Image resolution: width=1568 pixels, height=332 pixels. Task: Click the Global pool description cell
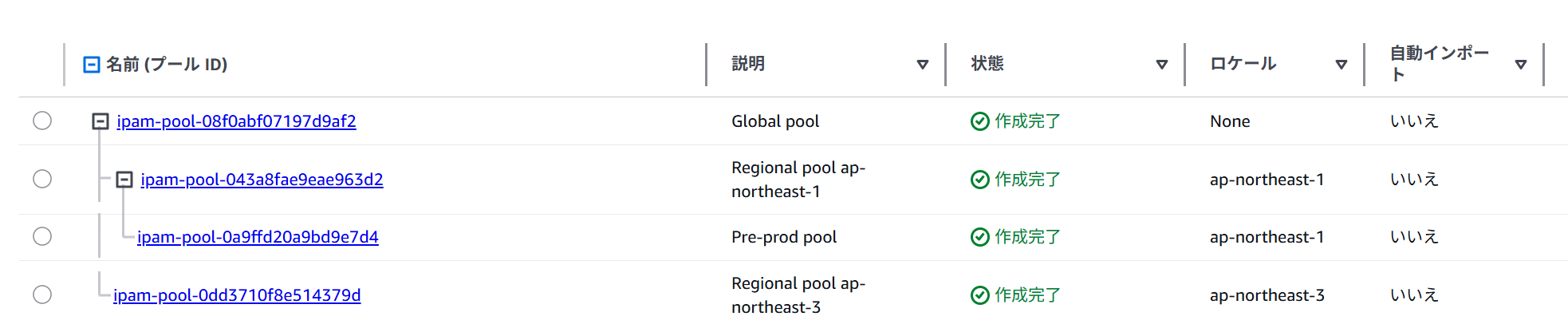coord(775,121)
